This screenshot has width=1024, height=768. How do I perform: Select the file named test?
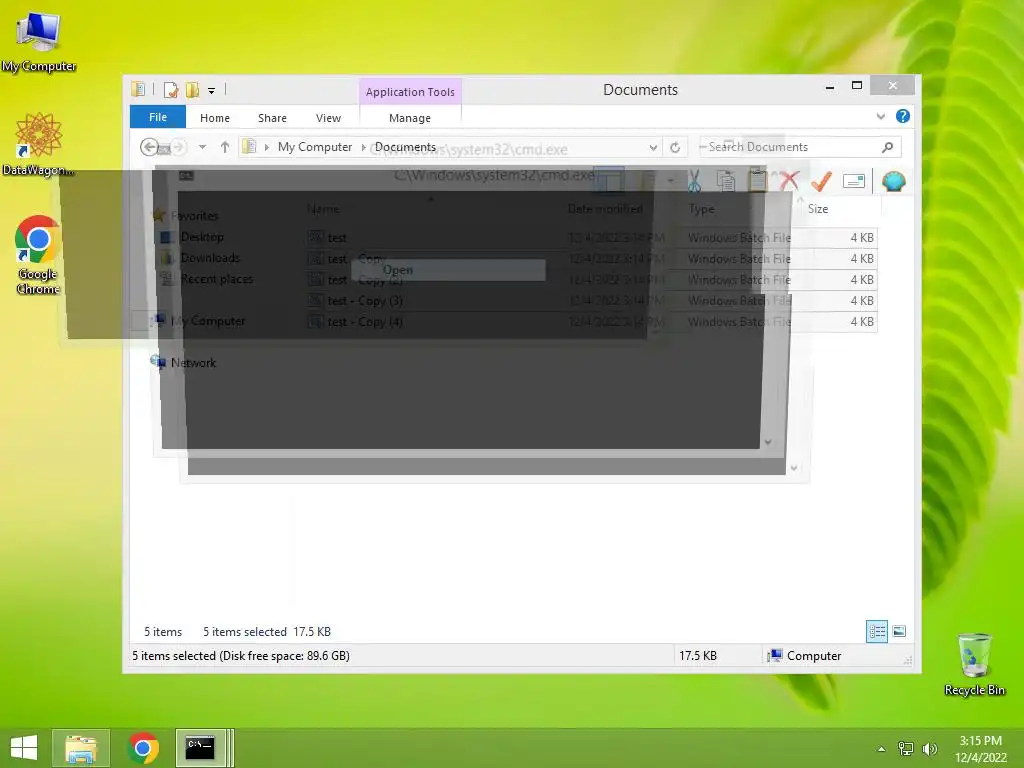tap(337, 238)
